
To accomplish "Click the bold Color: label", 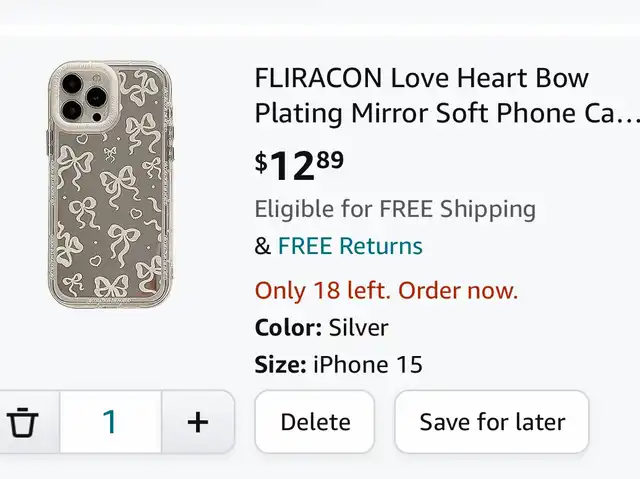I will (289, 328).
